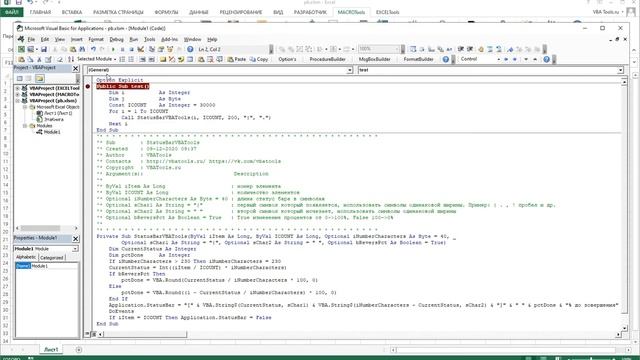
Task: Open the zoom 100% dropdown
Action: click(397, 49)
